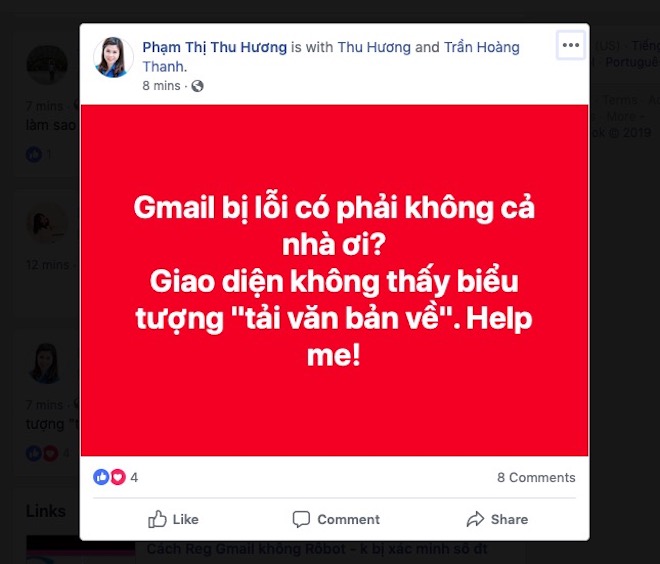Open Trần Hoàng Thanh's tagged profile link
Screen dimensions: 660x564
tap(331, 57)
